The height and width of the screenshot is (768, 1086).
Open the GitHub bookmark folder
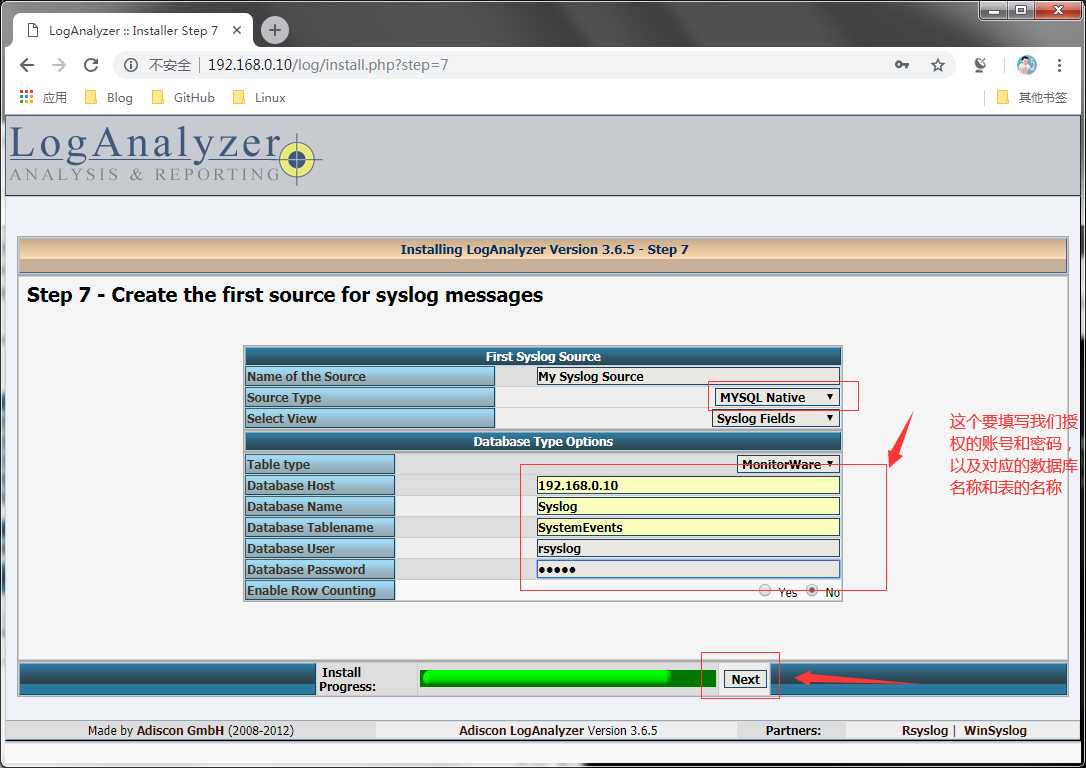(184, 97)
